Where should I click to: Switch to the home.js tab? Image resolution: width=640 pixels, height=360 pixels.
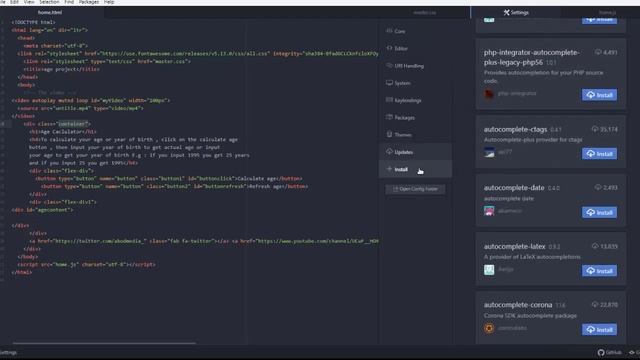click(x=607, y=12)
